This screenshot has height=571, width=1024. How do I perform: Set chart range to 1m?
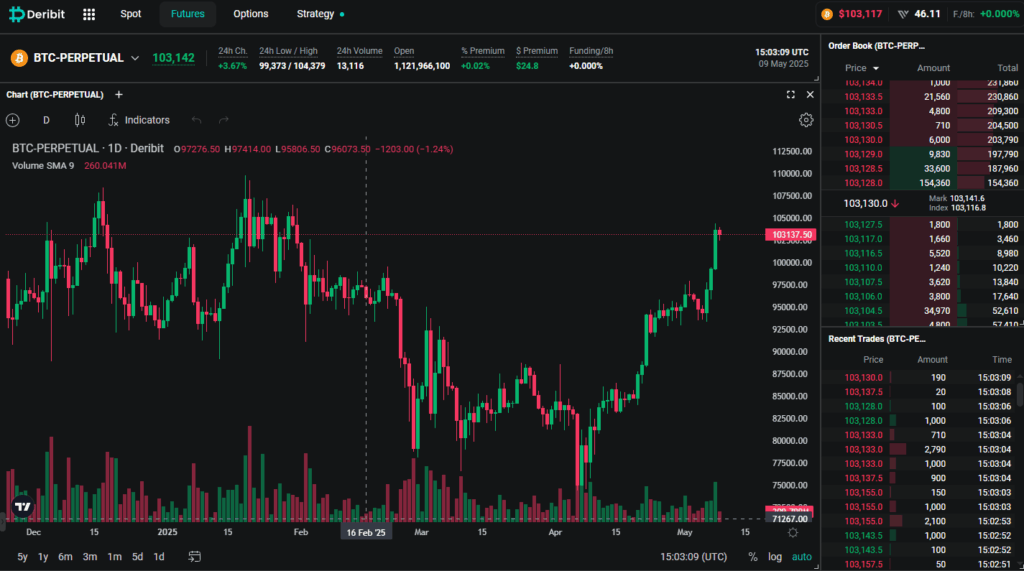pyautogui.click(x=114, y=557)
